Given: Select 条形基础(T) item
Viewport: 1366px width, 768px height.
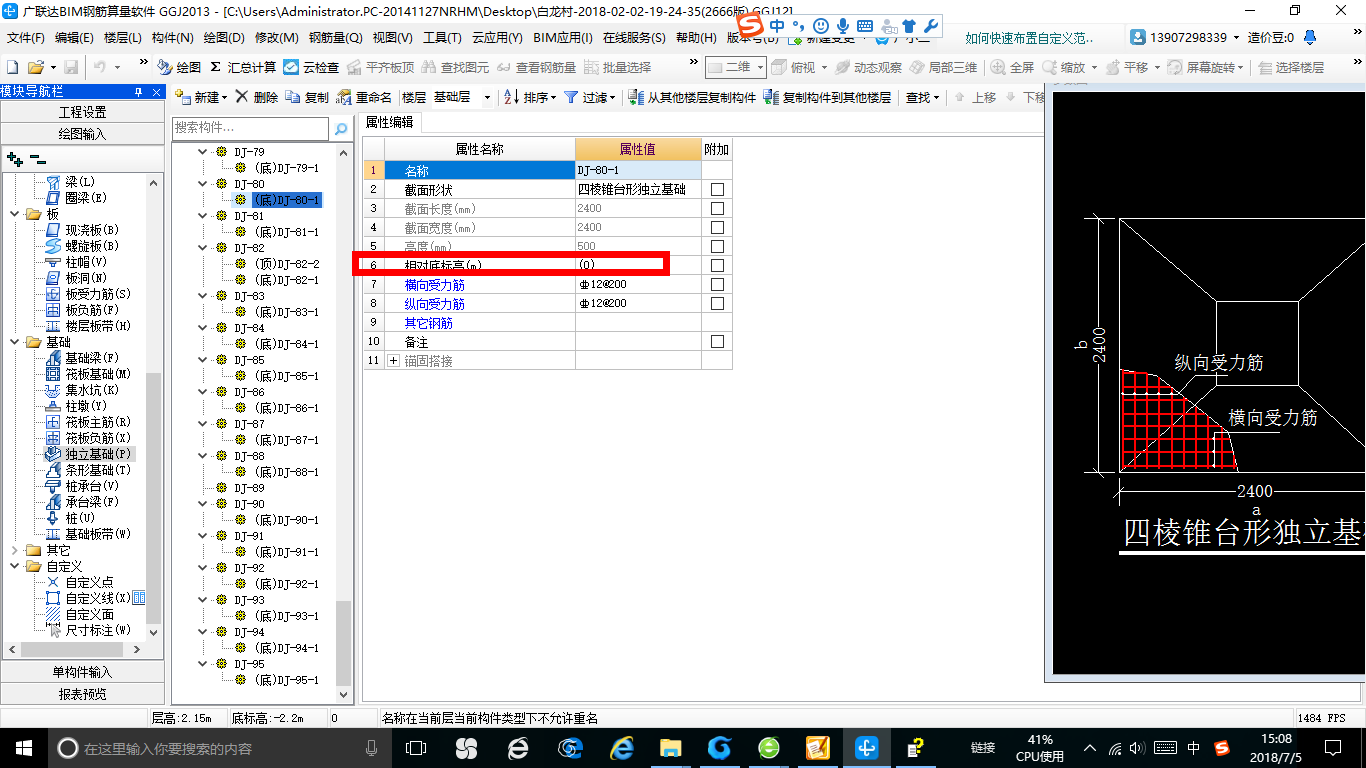Looking at the screenshot, I should pos(88,470).
